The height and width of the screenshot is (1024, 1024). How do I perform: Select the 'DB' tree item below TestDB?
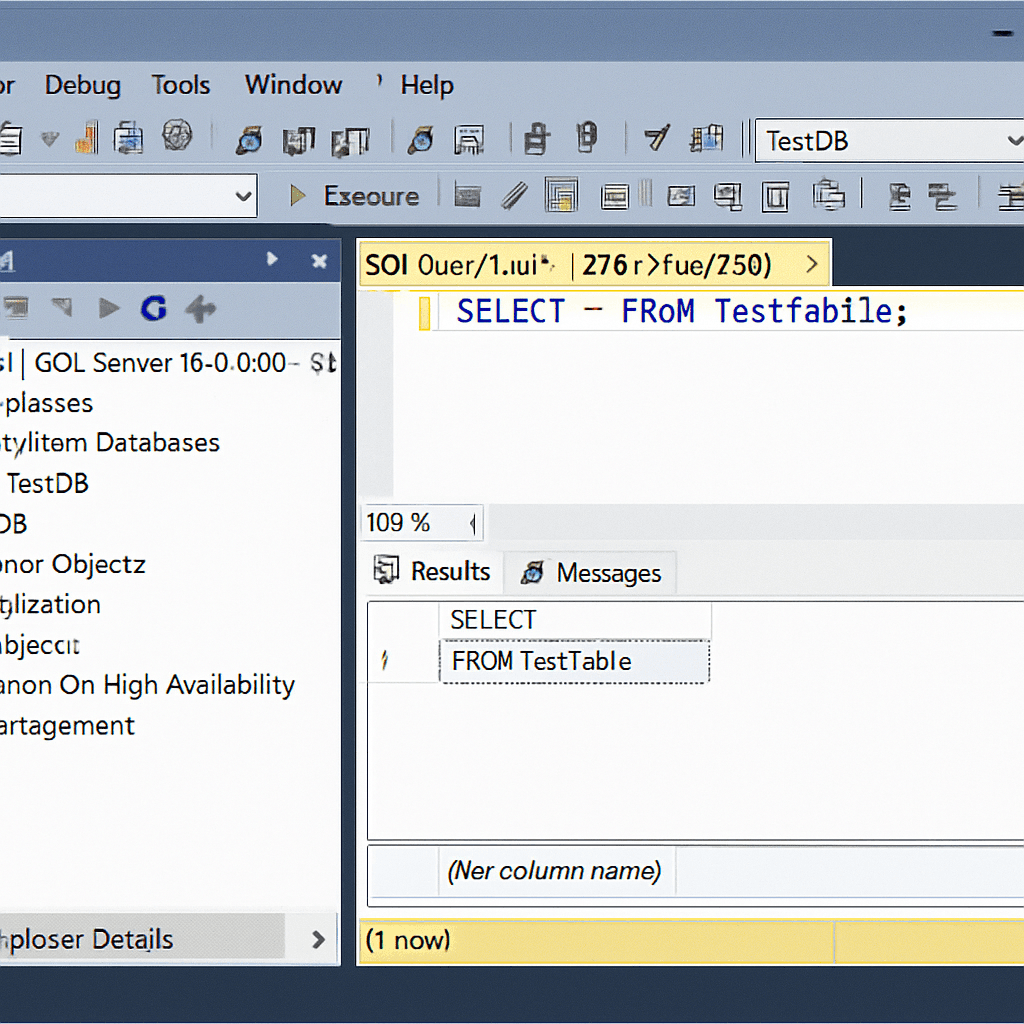coord(13,524)
